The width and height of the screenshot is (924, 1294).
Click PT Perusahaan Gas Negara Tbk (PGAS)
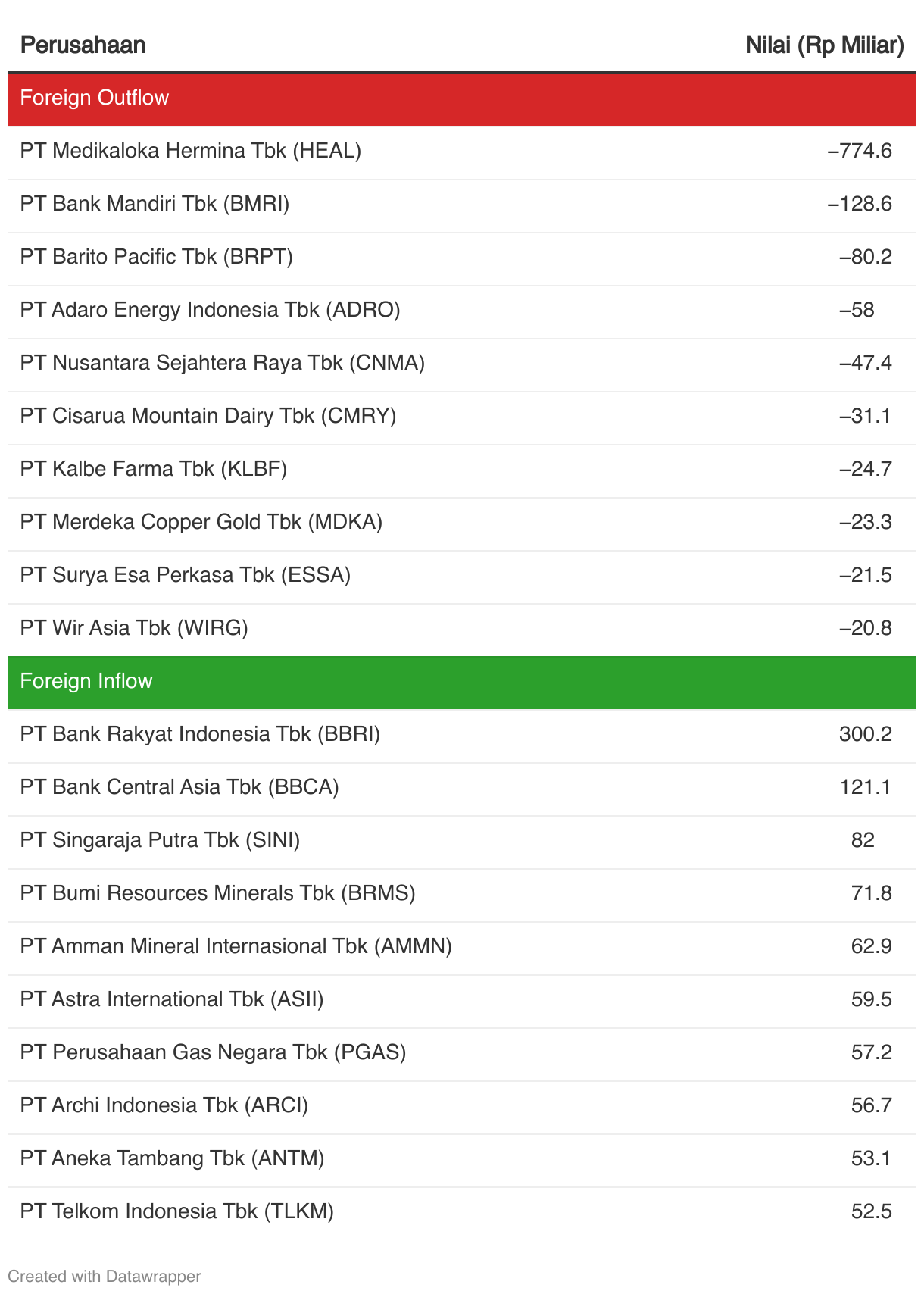coord(213,1052)
